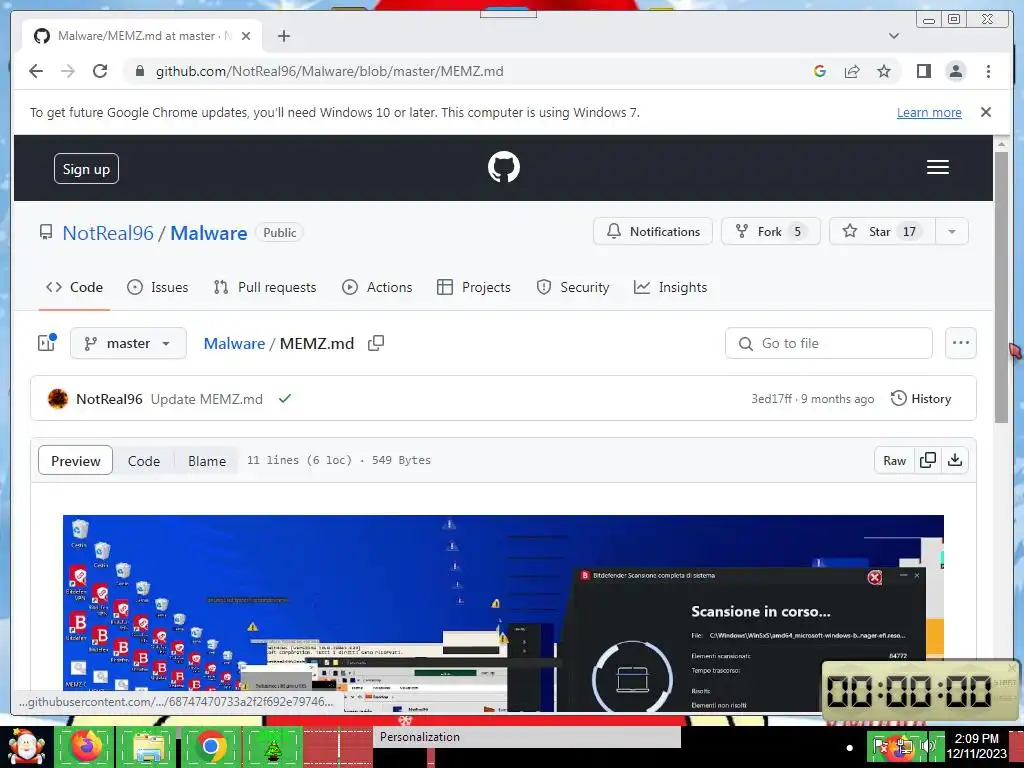This screenshot has height=768, width=1024.
Task: Download raw file icon
Action: tap(955, 460)
